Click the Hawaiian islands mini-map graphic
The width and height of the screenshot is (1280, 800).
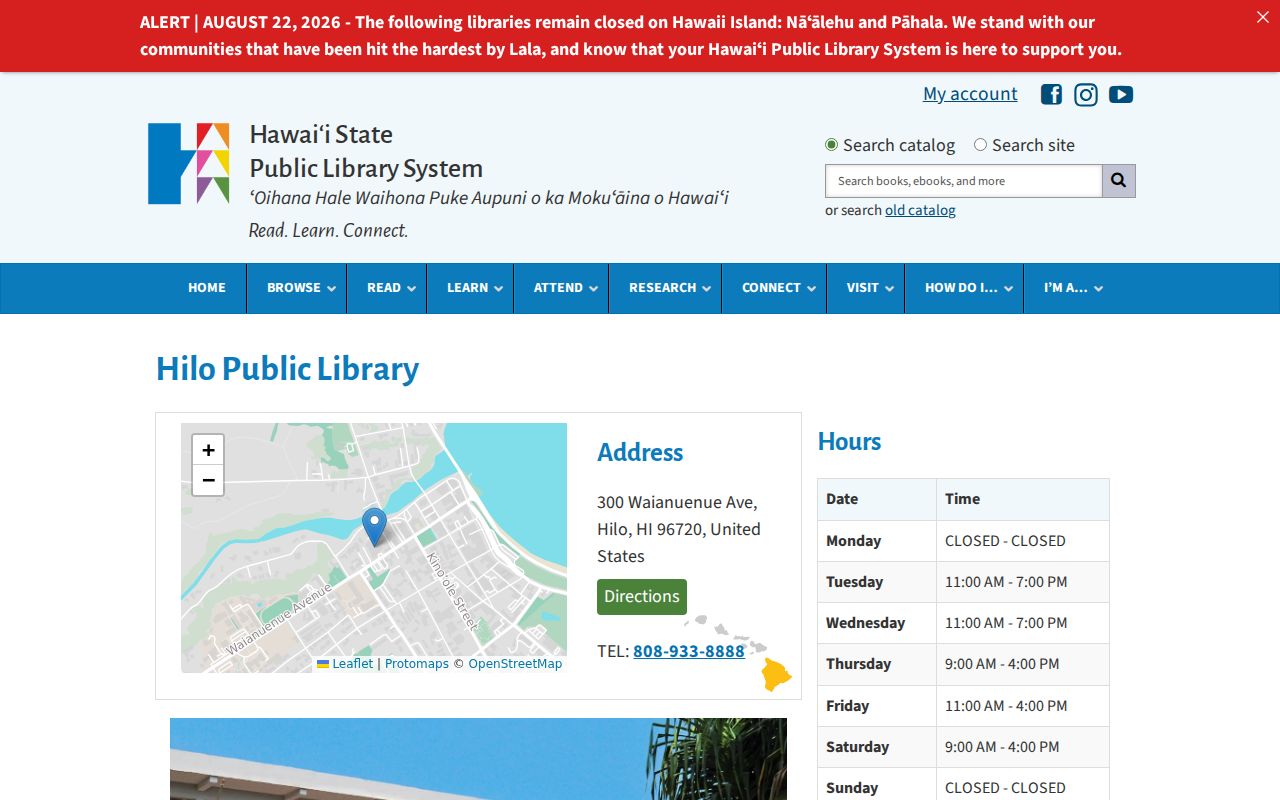[x=739, y=653]
